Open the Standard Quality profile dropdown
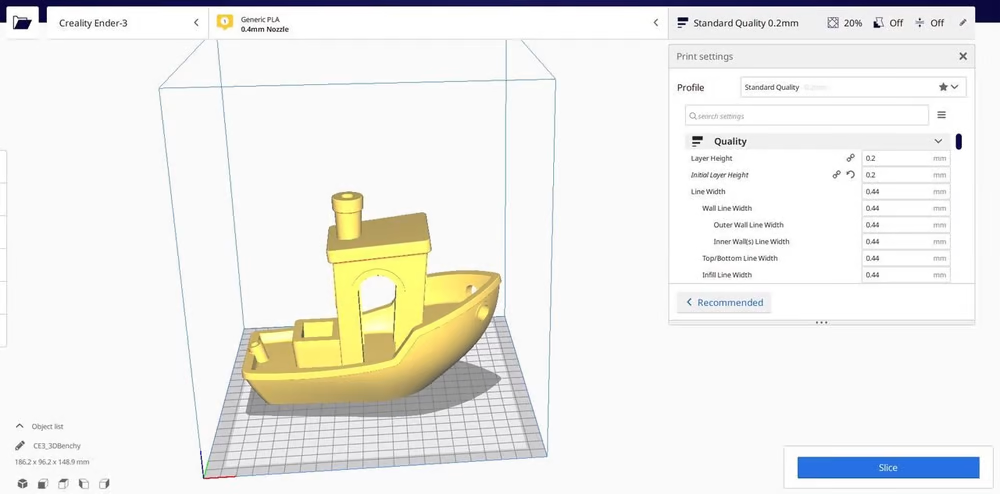The height and width of the screenshot is (494, 1000). pyautogui.click(x=852, y=87)
